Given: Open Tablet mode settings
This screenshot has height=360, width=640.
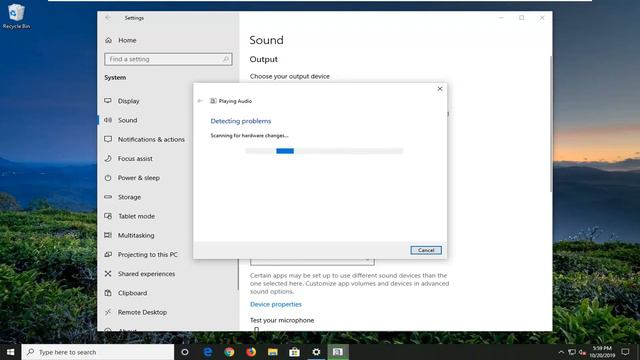Looking at the screenshot, I should (x=136, y=216).
